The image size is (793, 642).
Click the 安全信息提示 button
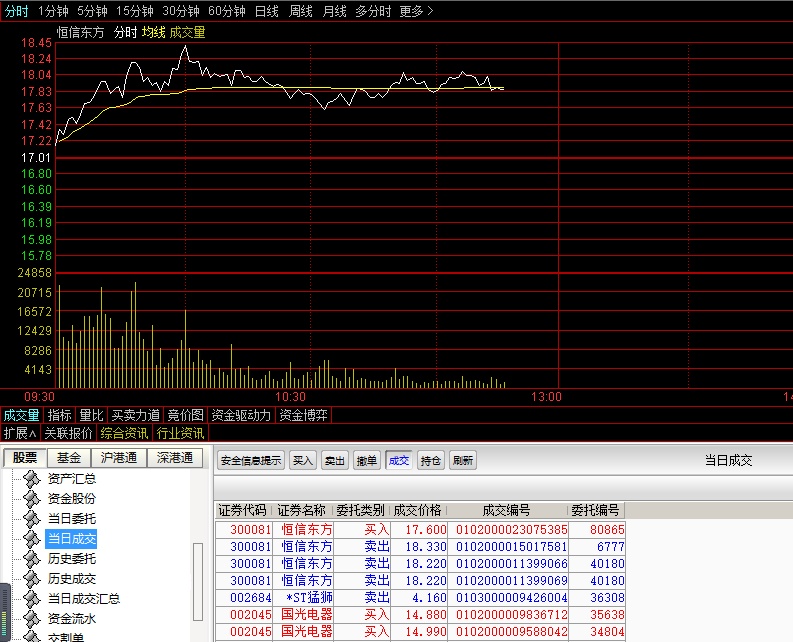pyautogui.click(x=251, y=460)
